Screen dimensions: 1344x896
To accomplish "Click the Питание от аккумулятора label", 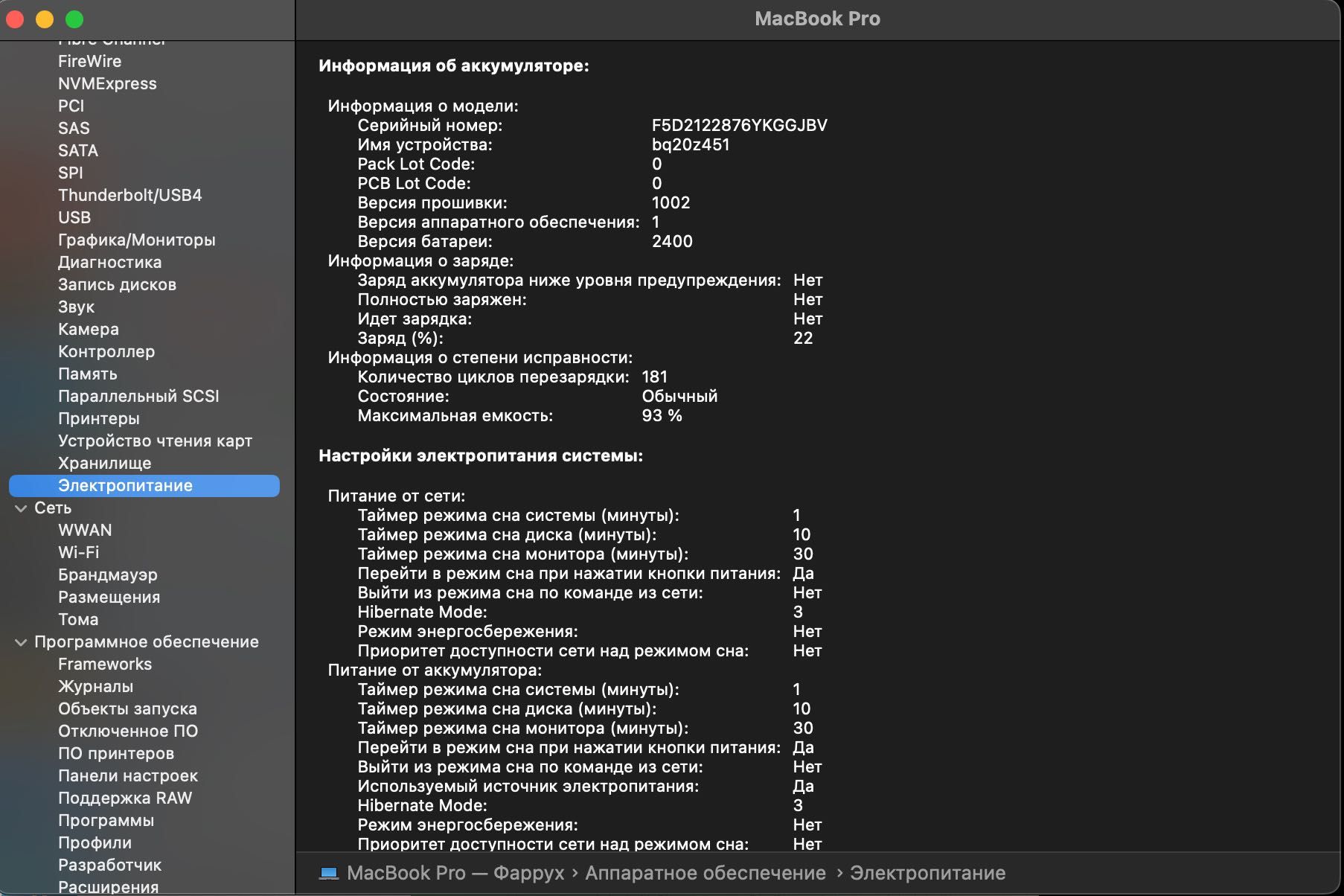I will point(435,670).
